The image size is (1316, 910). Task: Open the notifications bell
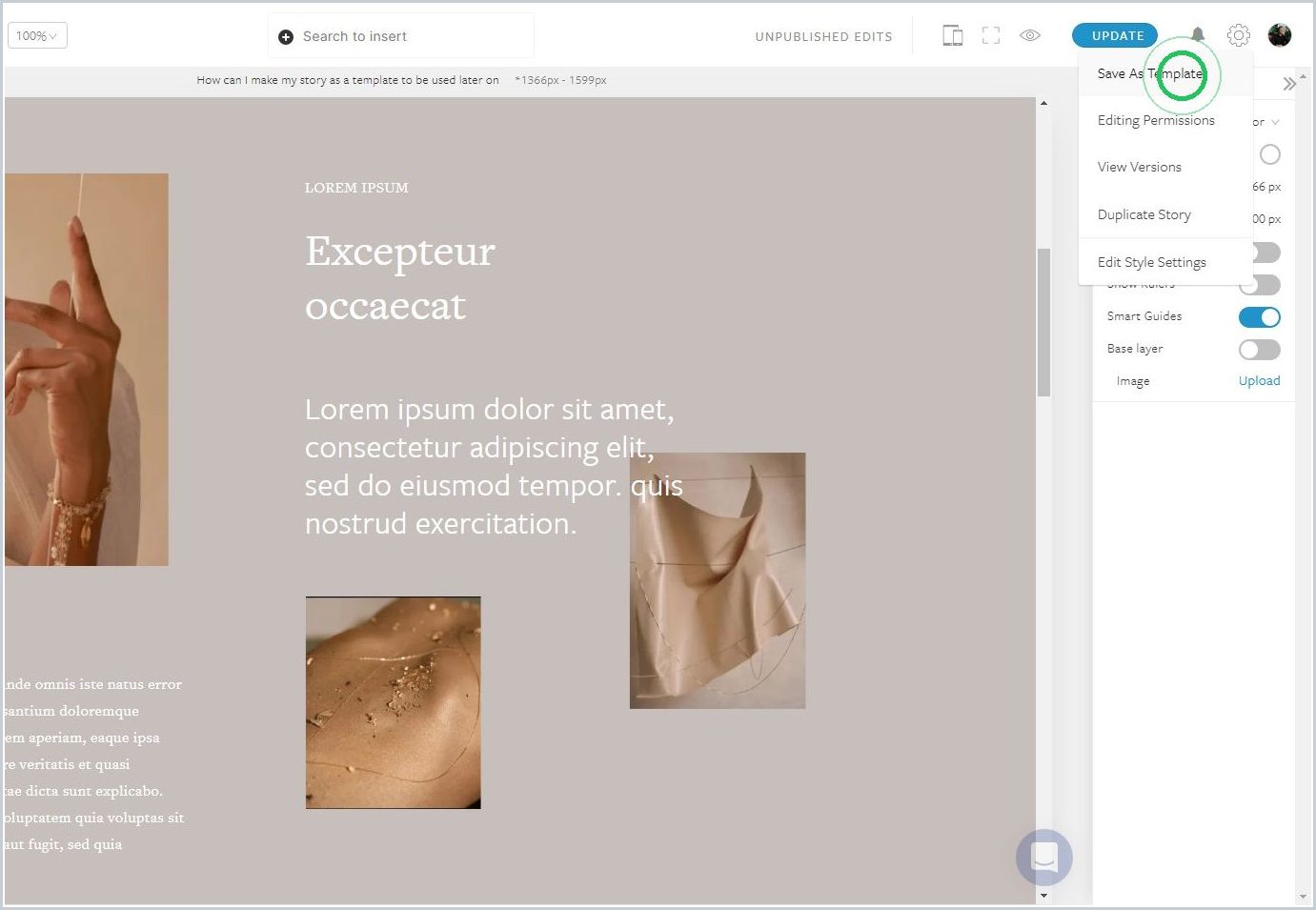coord(1198,35)
